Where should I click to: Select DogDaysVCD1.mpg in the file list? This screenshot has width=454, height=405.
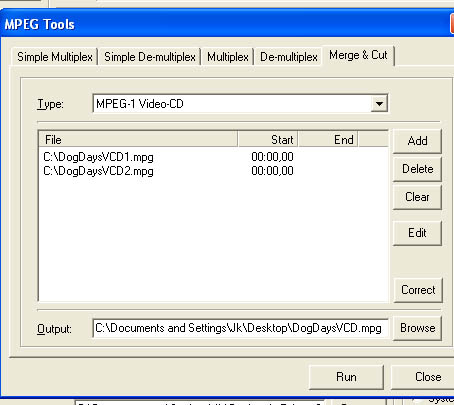pos(213,157)
